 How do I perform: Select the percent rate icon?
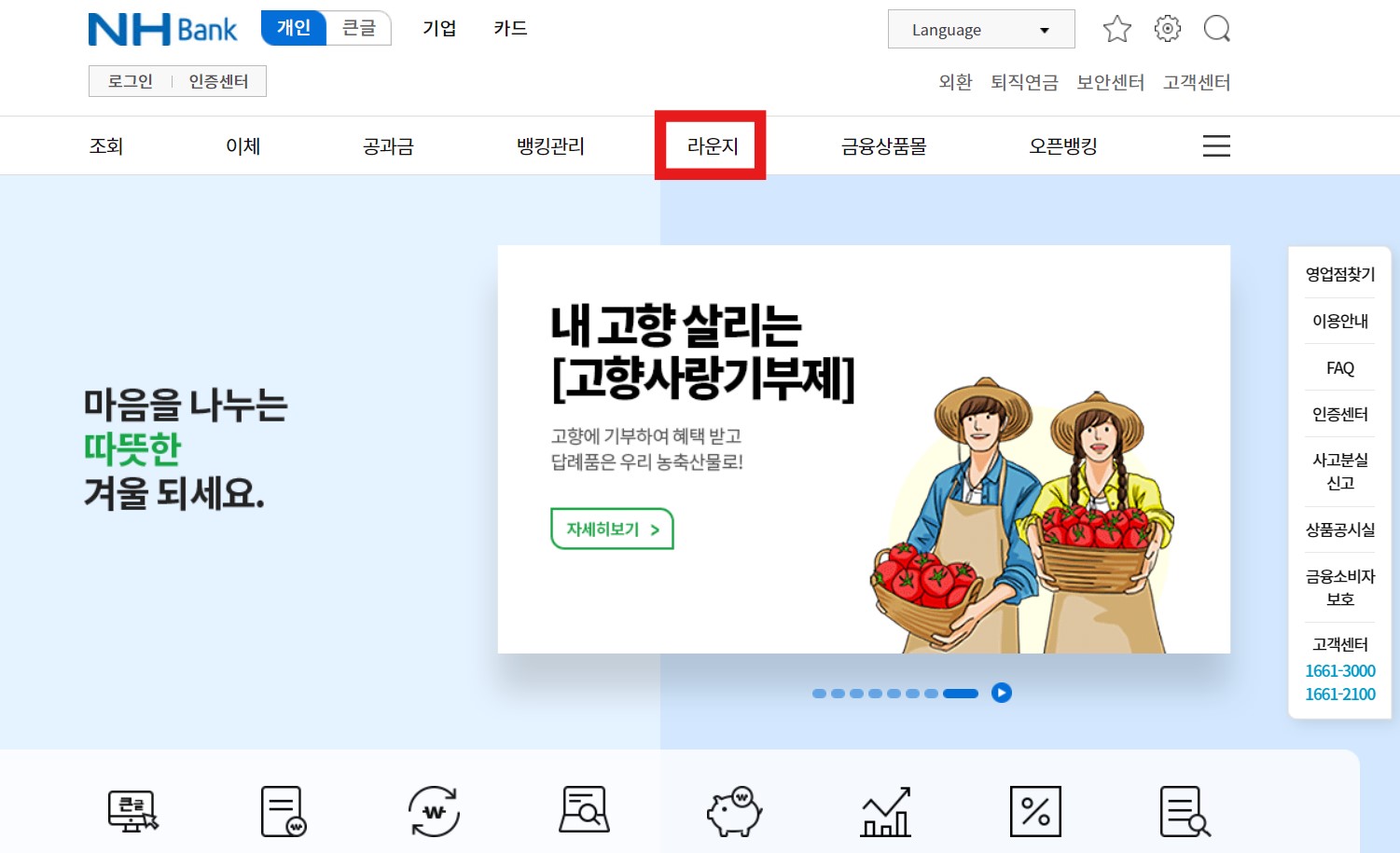1035,809
